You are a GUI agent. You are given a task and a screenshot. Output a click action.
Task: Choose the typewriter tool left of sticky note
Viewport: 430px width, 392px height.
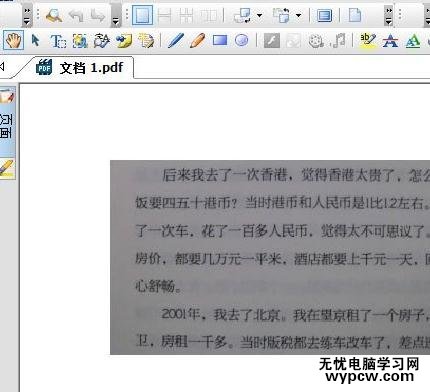pos(102,41)
